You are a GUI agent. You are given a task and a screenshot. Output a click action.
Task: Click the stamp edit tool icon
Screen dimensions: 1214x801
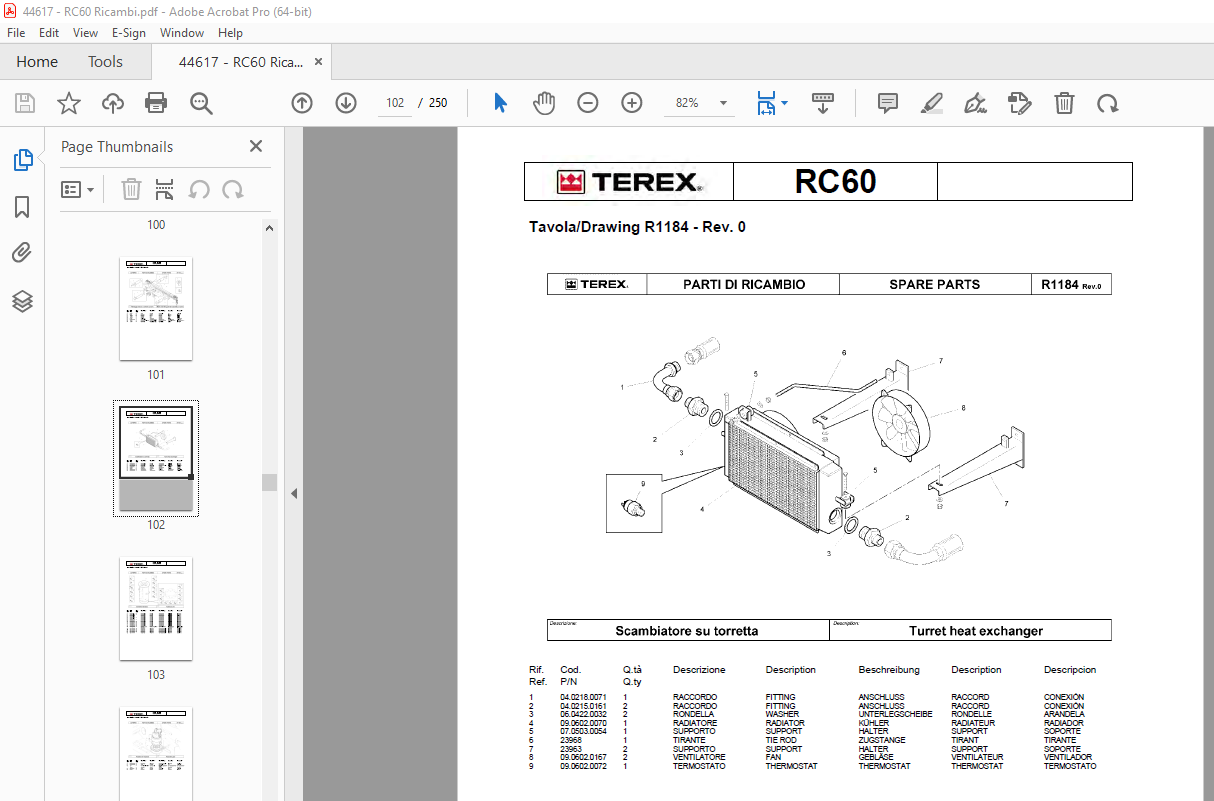coord(1020,103)
